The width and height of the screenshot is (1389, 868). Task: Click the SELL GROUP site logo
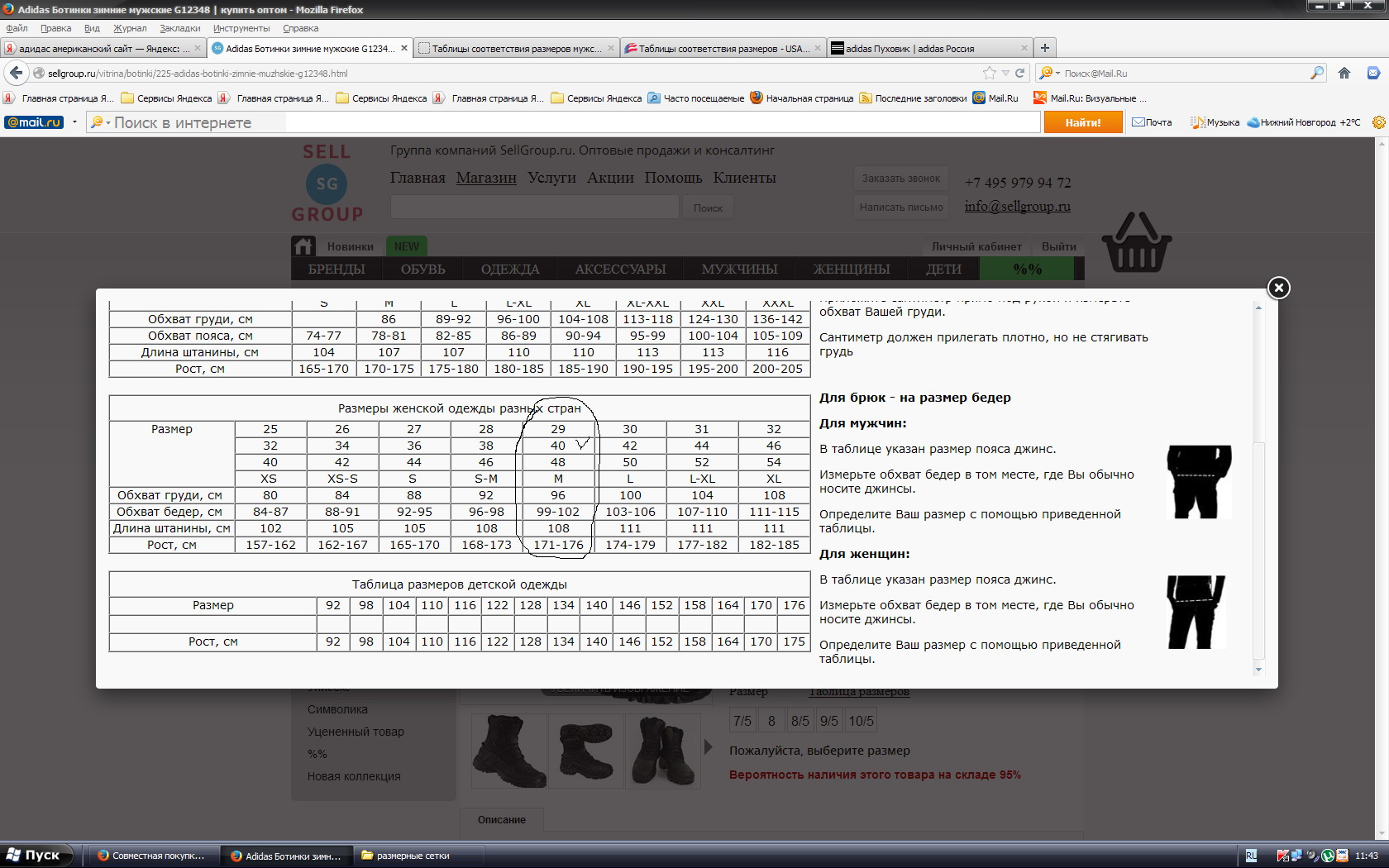point(327,184)
